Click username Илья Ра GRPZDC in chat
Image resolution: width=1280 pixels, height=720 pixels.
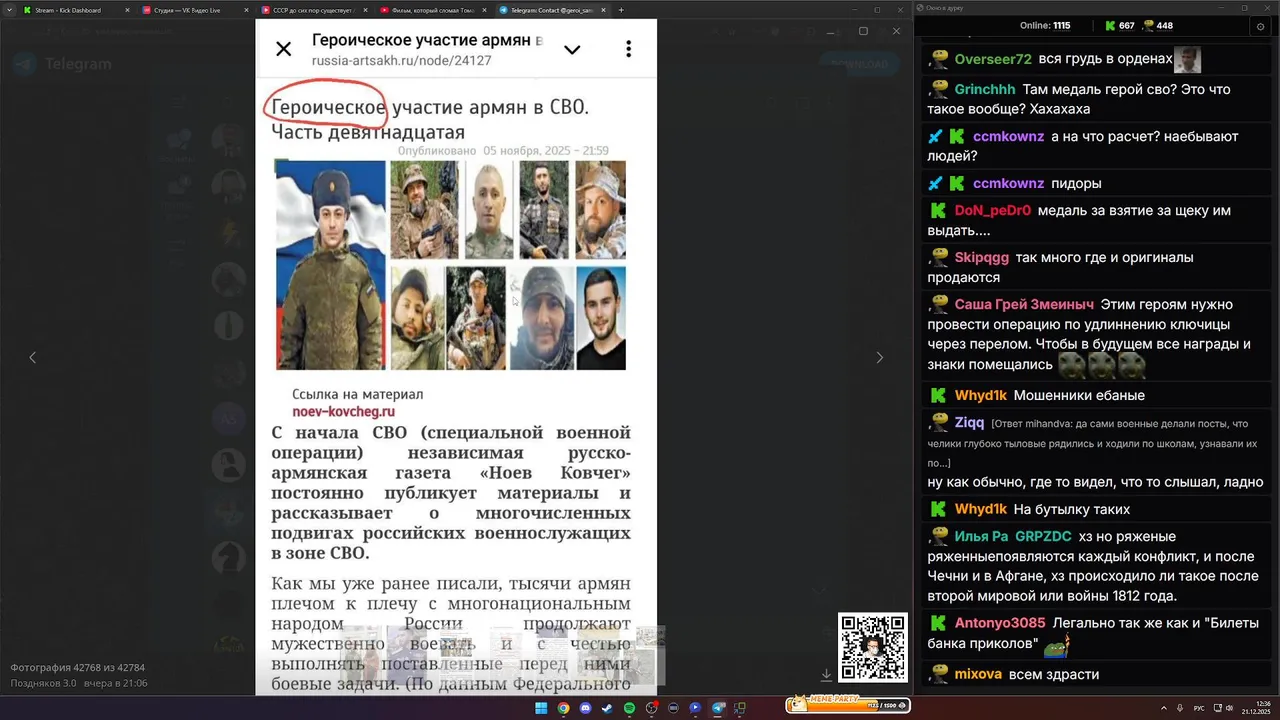pos(1012,536)
